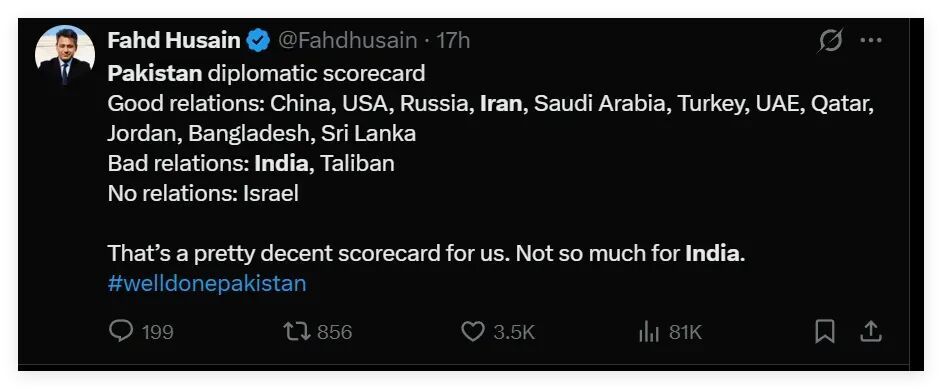Viewport: 942px width, 389px height.
Task: Click the 199 replies count
Action: (x=157, y=332)
